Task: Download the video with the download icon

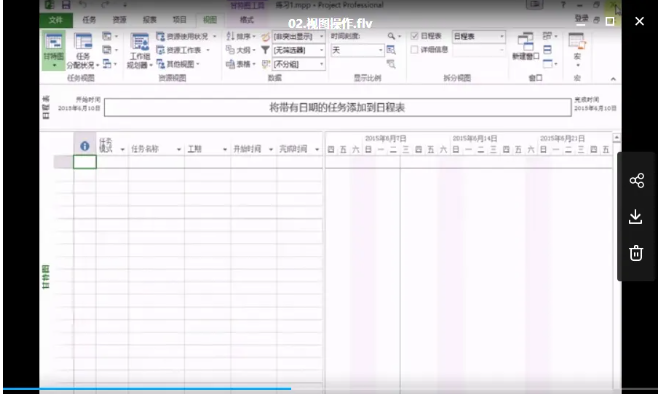Action: [636, 217]
